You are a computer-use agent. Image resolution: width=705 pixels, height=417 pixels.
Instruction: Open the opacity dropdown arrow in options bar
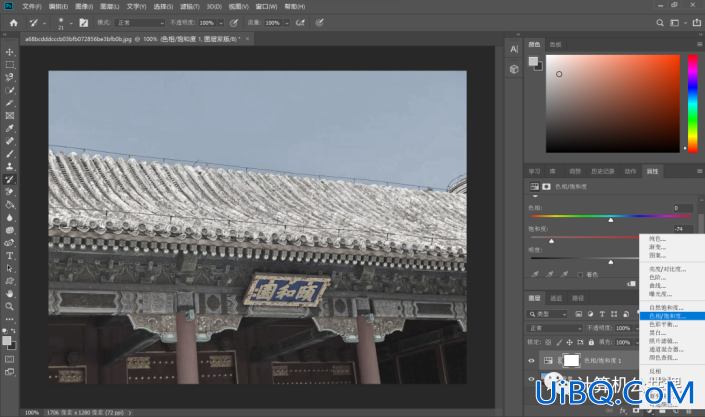tap(221, 23)
